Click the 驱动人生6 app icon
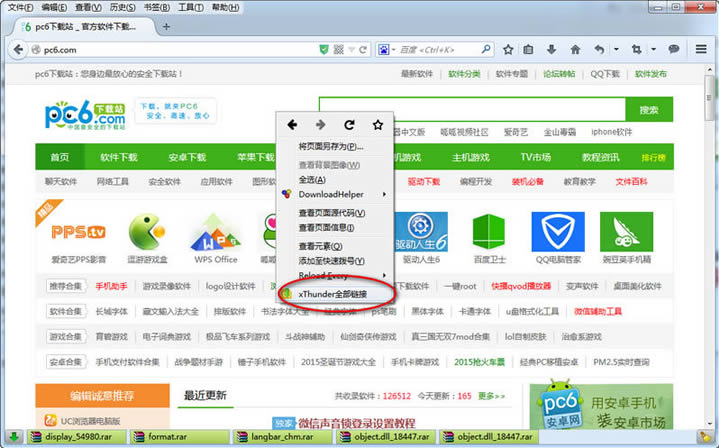Screen dimensions: 719x448 (x=420, y=232)
